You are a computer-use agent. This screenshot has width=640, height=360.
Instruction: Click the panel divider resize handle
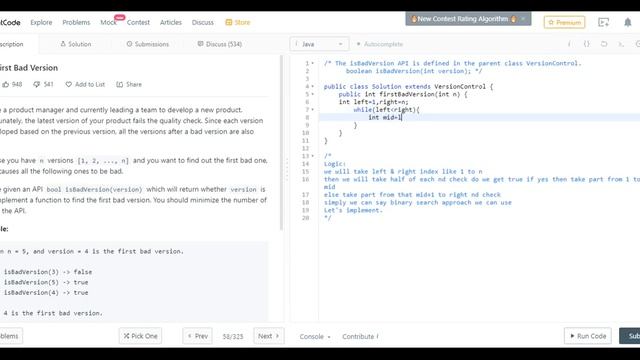287,169
